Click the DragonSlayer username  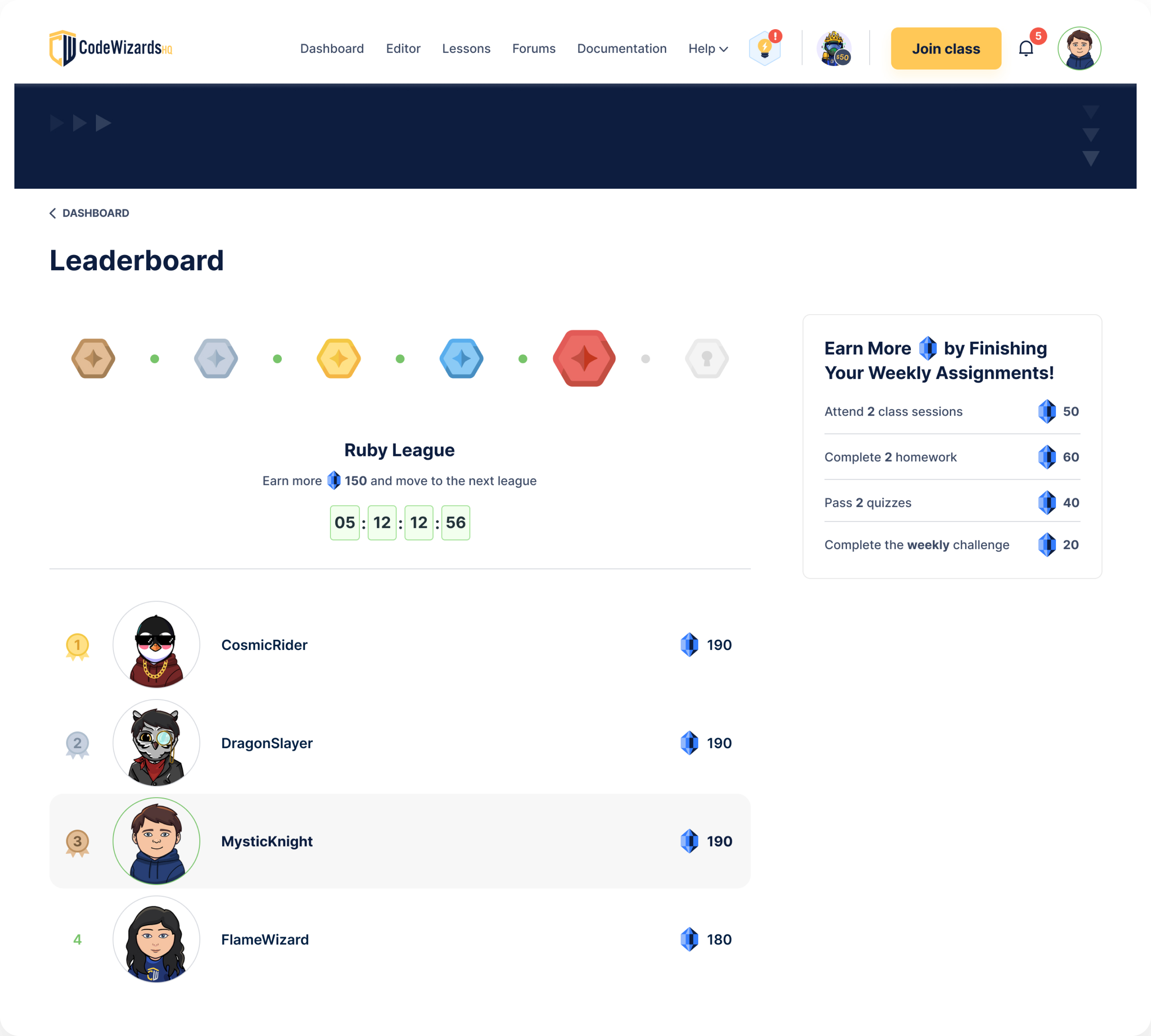coord(267,743)
